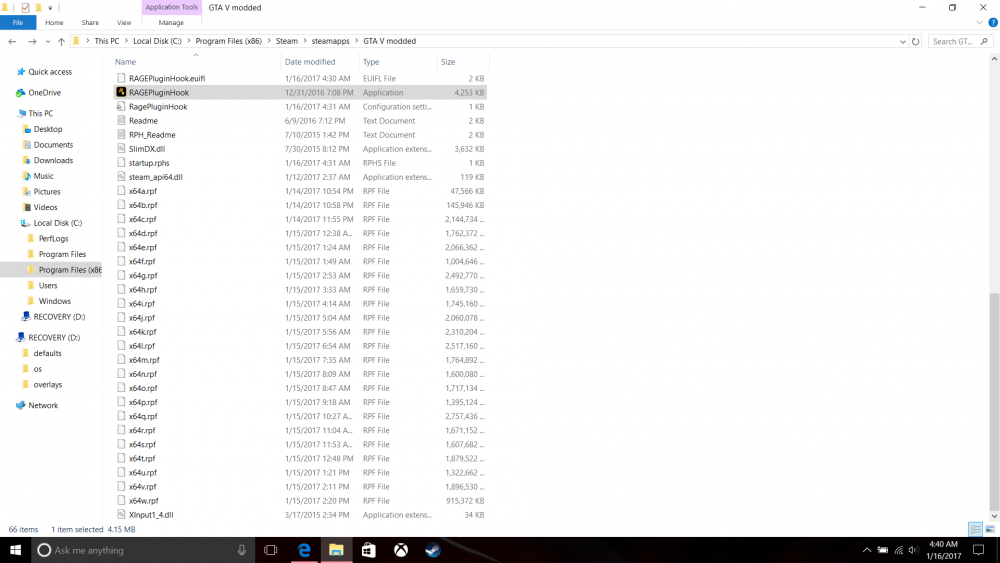The width and height of the screenshot is (1000, 563).
Task: Switch to Large icons view layout icon
Action: click(x=990, y=529)
